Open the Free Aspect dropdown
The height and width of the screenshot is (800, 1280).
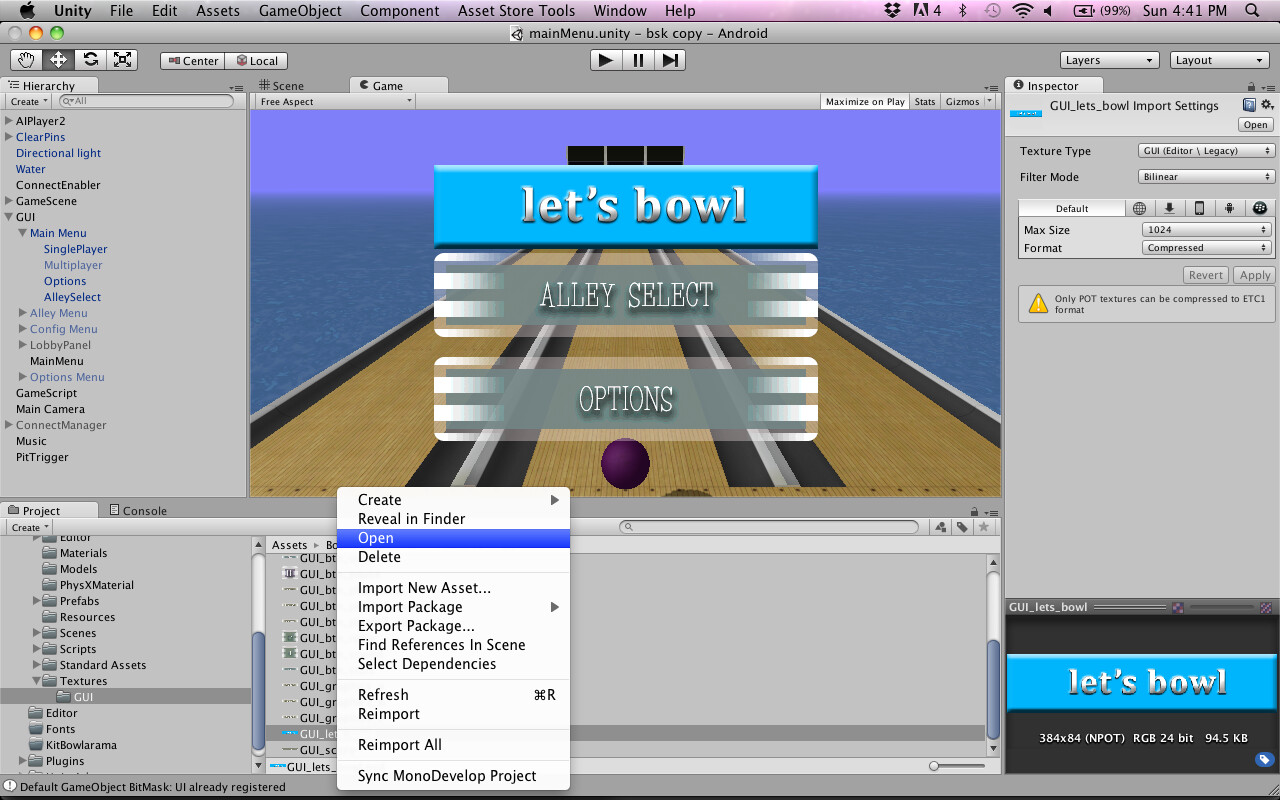(335, 100)
